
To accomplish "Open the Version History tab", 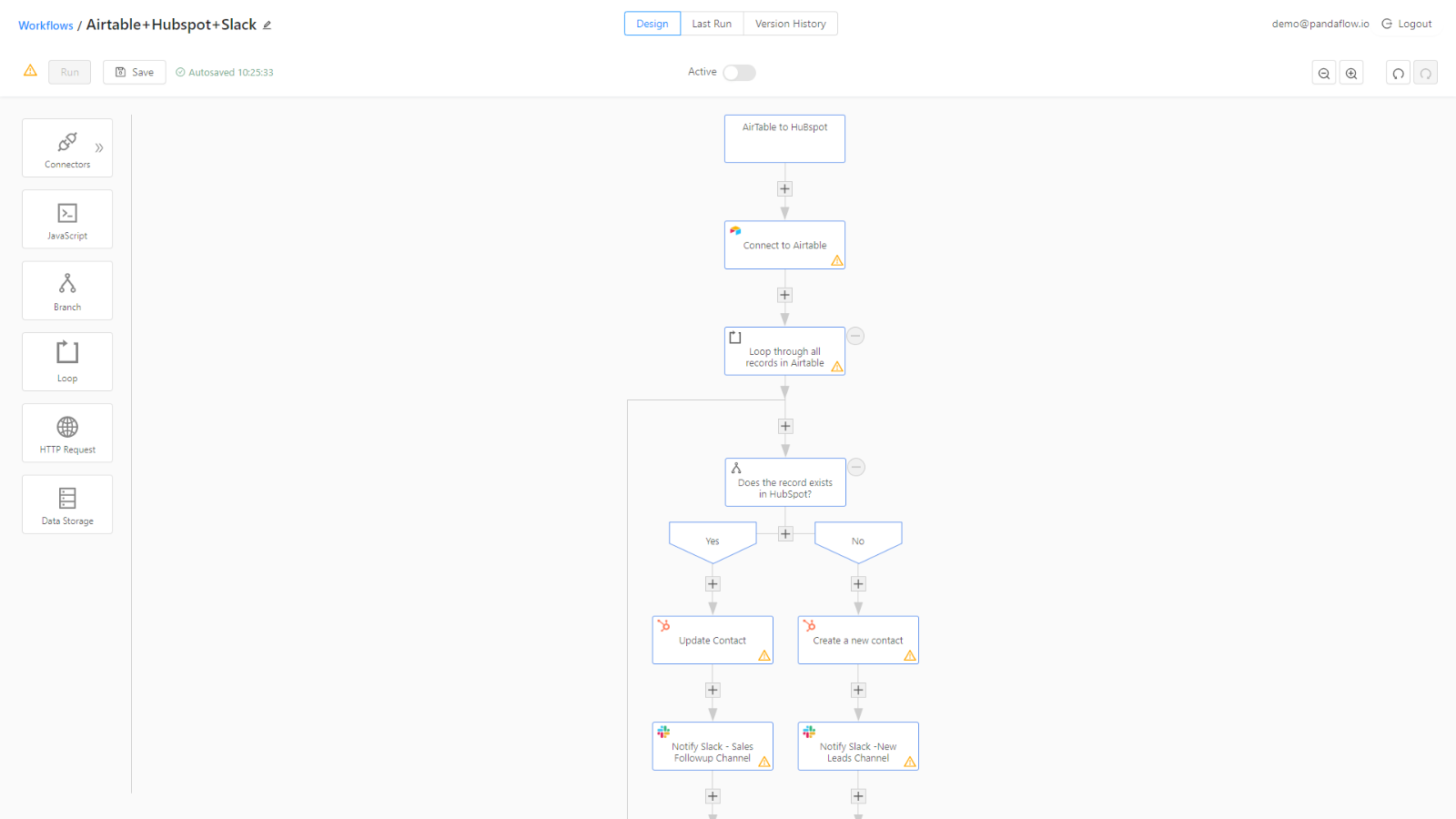I will pyautogui.click(x=790, y=24).
